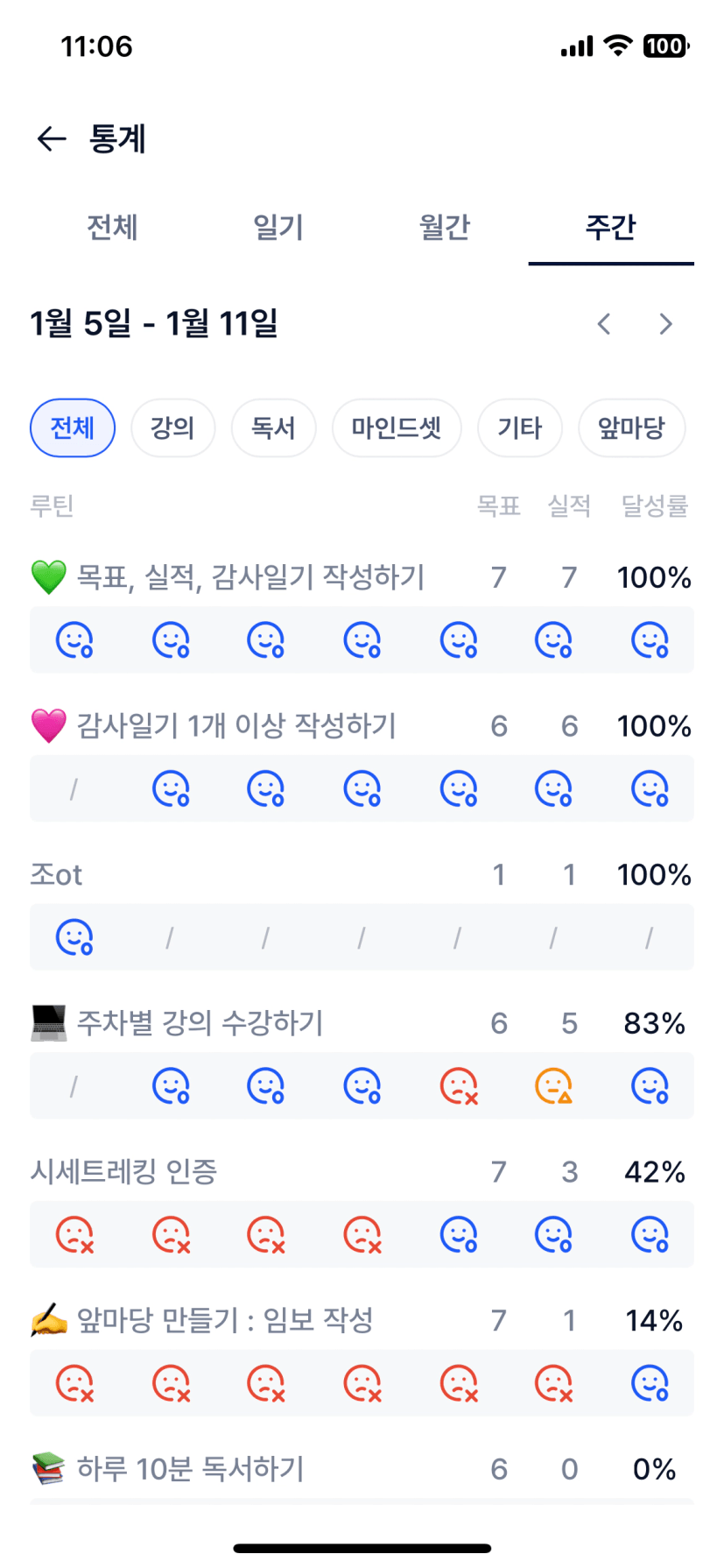Tap the green heart routine icon
Viewport: 724px width, 1568px height.
(49, 577)
